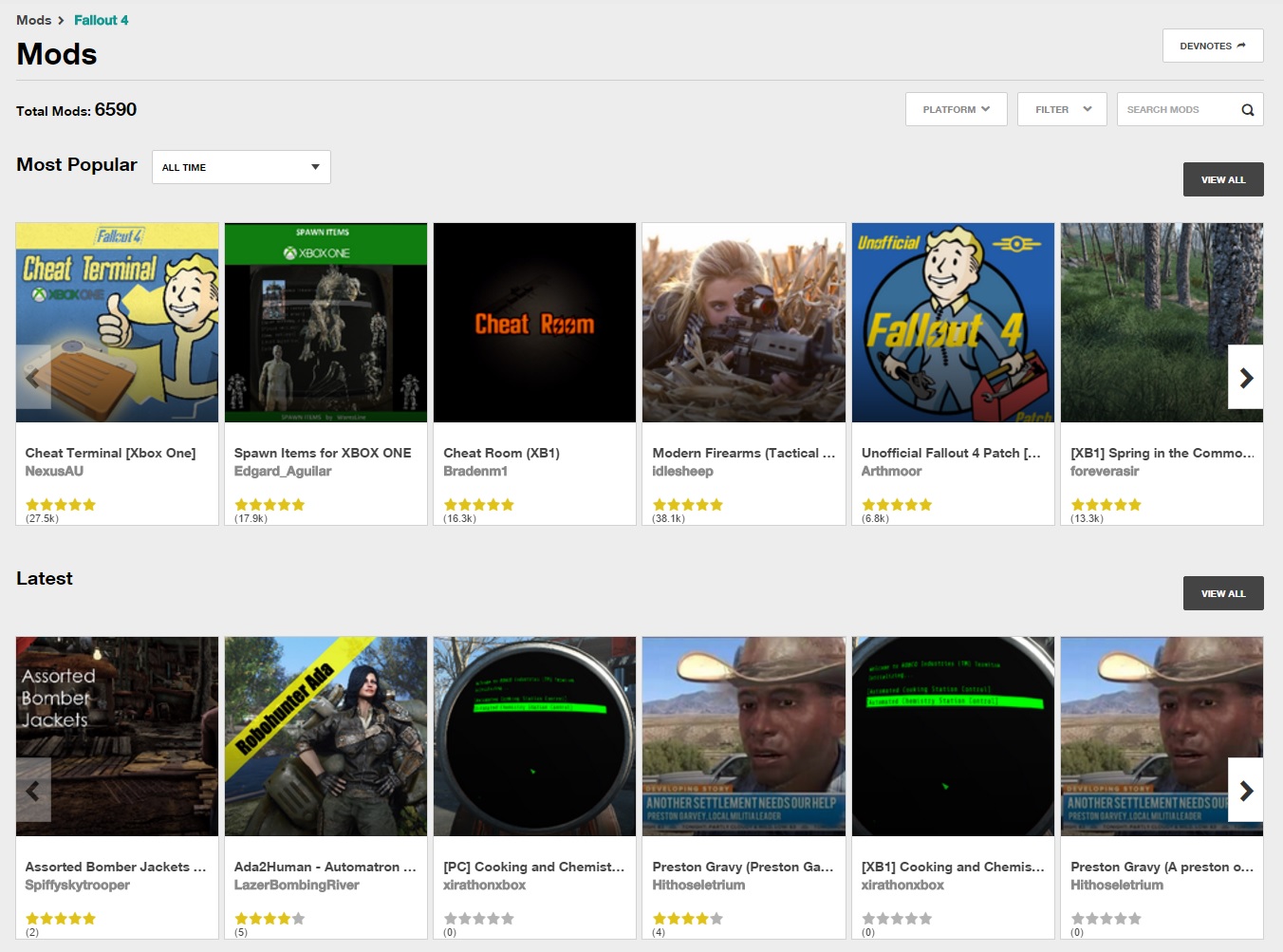Open Unofficial Fallout 4 Patch thumbnail
This screenshot has width=1283, height=952.
coord(953,323)
